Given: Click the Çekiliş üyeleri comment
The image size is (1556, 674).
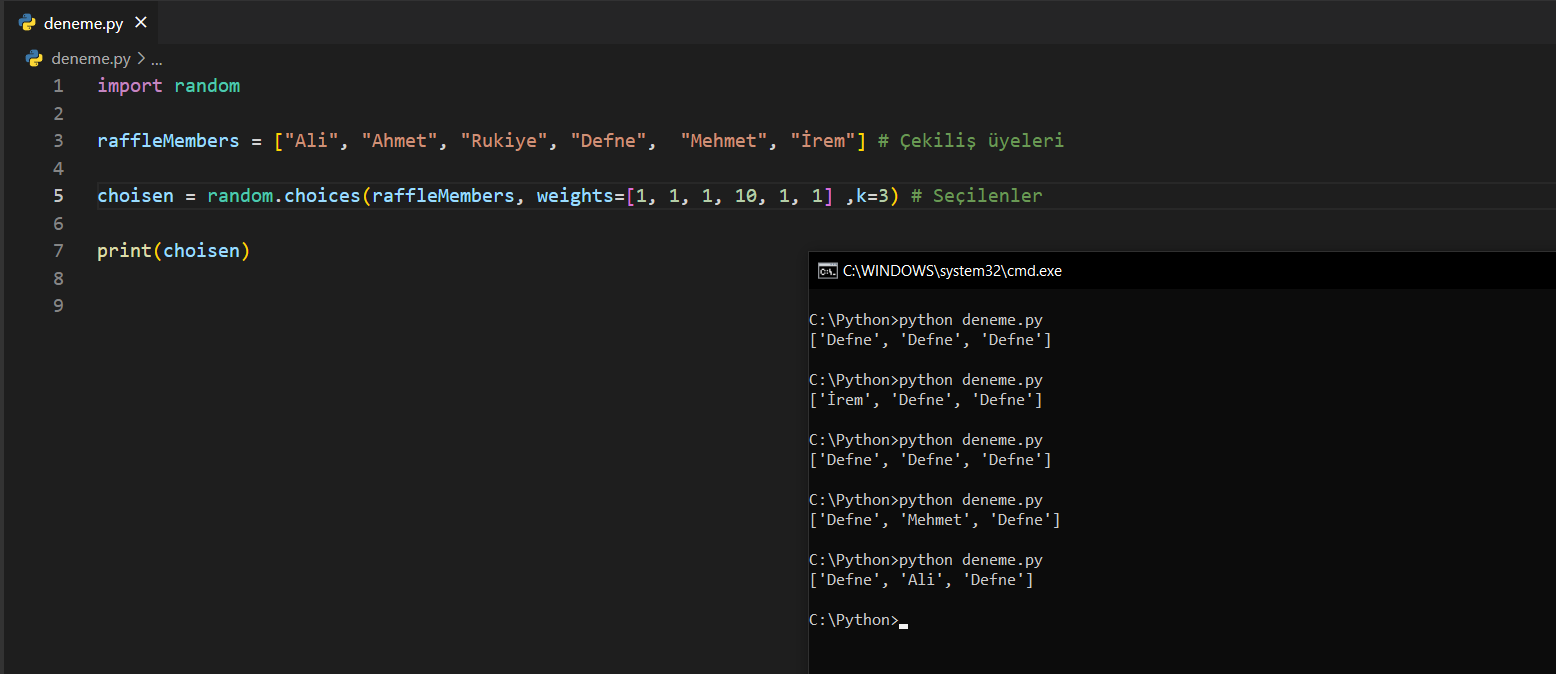Looking at the screenshot, I should pyautogui.click(x=970, y=141).
